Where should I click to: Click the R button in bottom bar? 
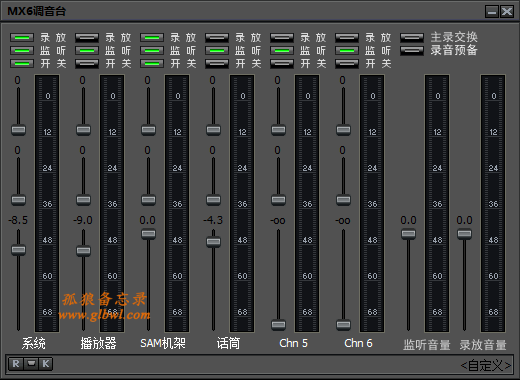point(16,364)
